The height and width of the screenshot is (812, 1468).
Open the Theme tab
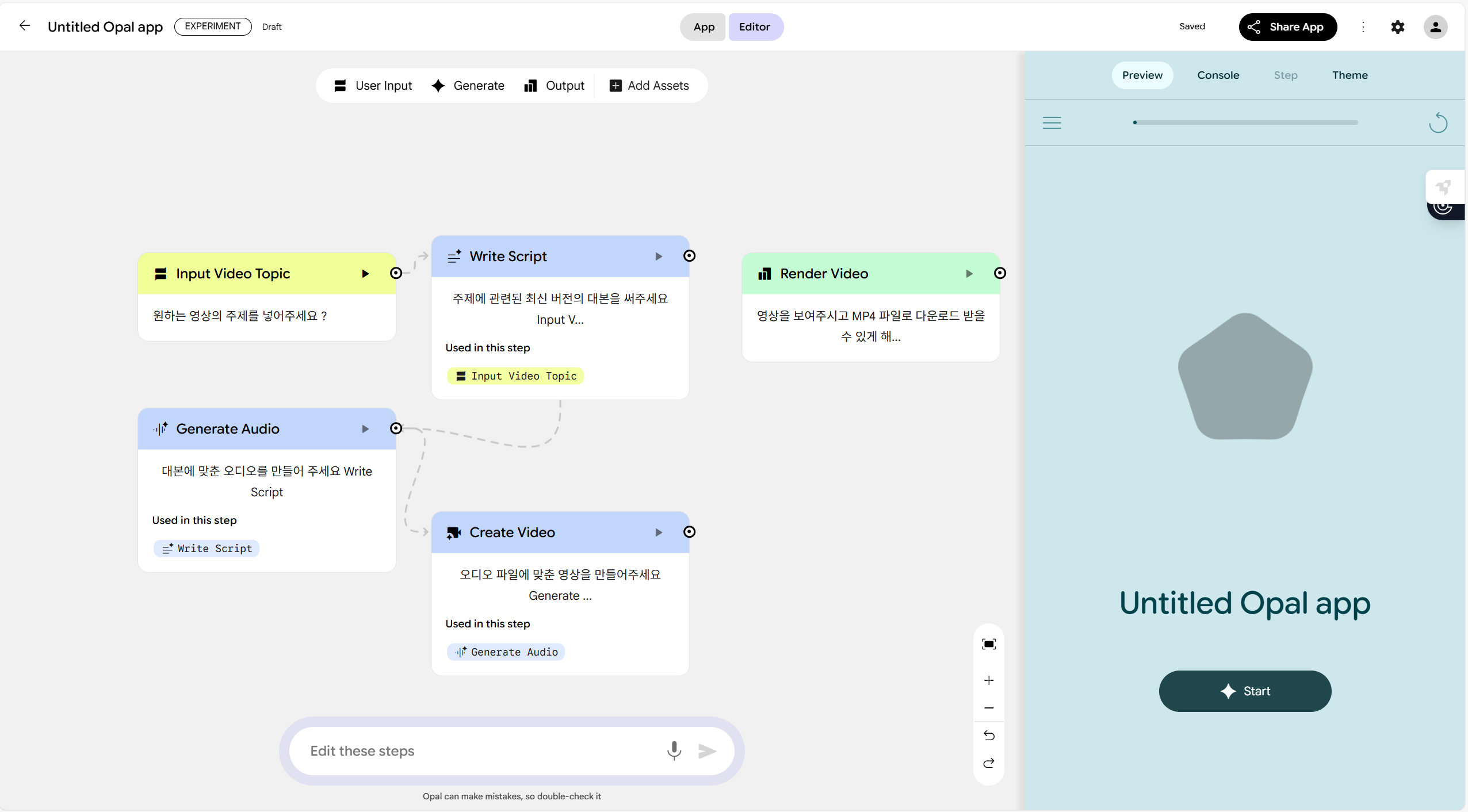click(1350, 75)
